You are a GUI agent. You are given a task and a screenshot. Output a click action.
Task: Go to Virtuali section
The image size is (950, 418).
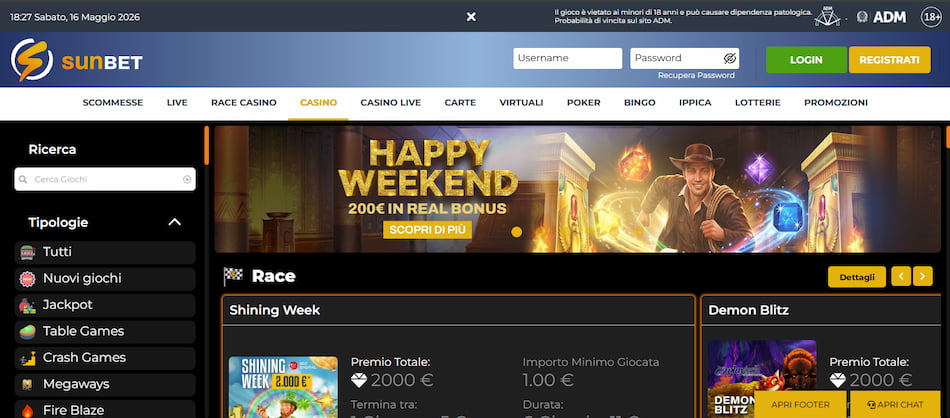click(x=521, y=103)
